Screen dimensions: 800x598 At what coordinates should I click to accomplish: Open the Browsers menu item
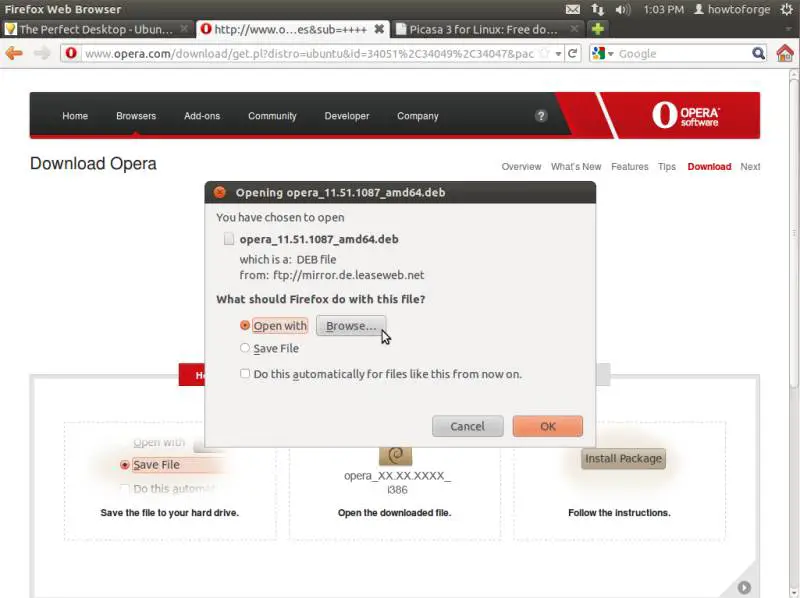[136, 116]
